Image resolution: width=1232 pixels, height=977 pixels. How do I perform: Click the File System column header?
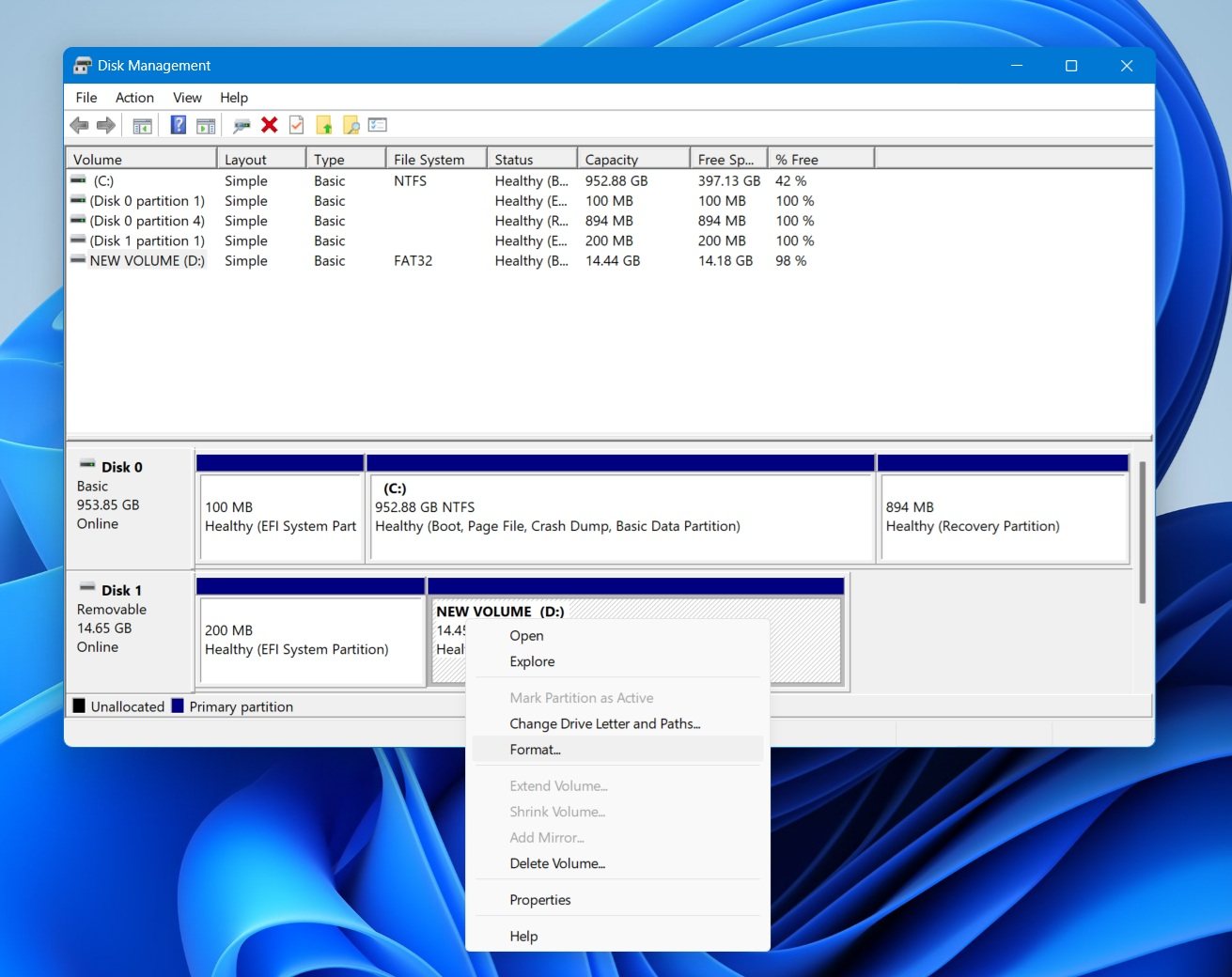click(x=436, y=159)
